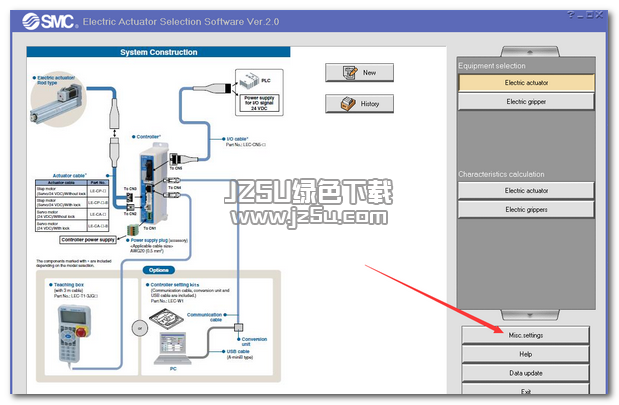Click the laptop PC image
This screenshot has height=405, width=619.
click(x=173, y=349)
